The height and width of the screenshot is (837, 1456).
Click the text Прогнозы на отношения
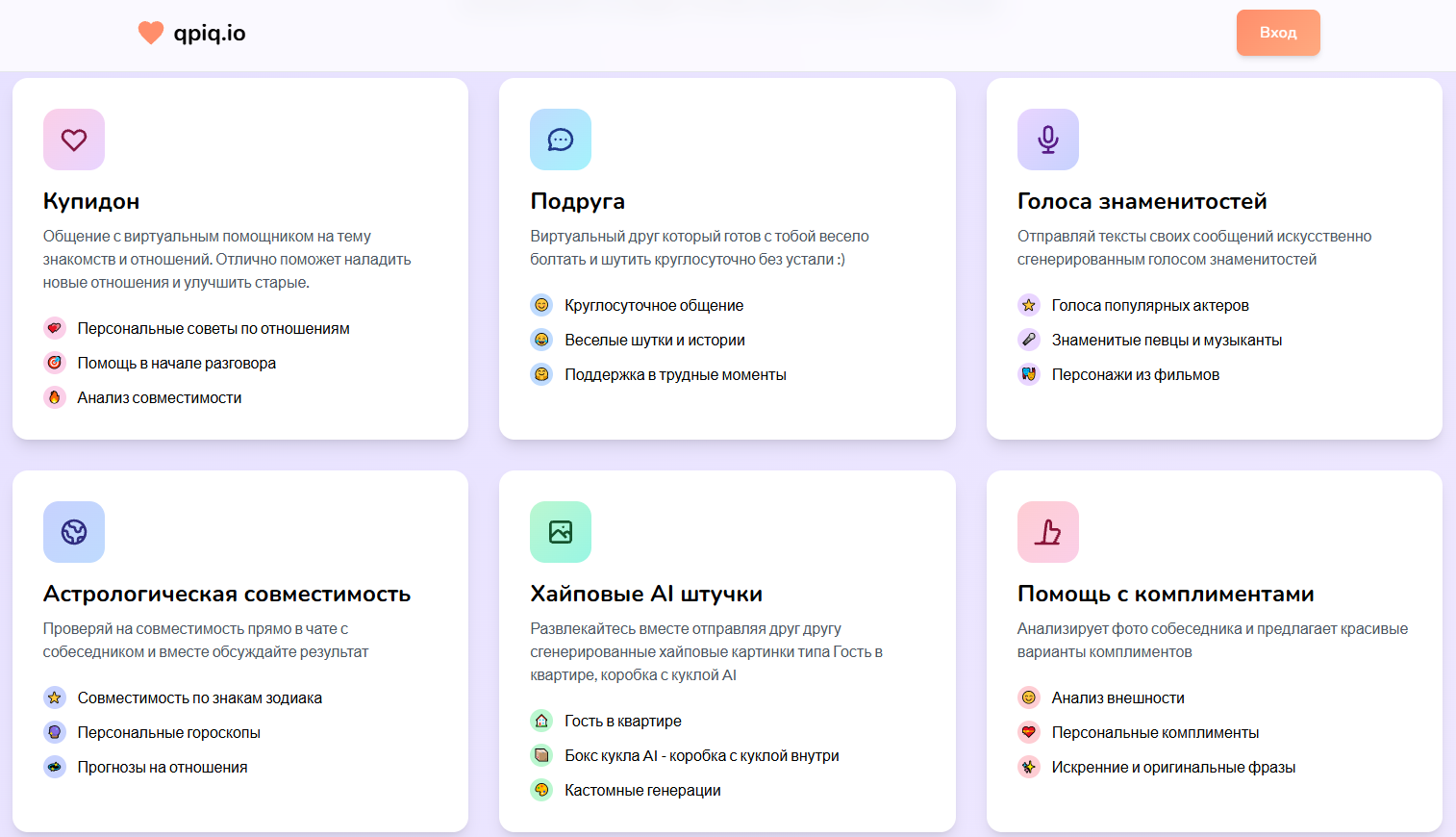coord(163,767)
